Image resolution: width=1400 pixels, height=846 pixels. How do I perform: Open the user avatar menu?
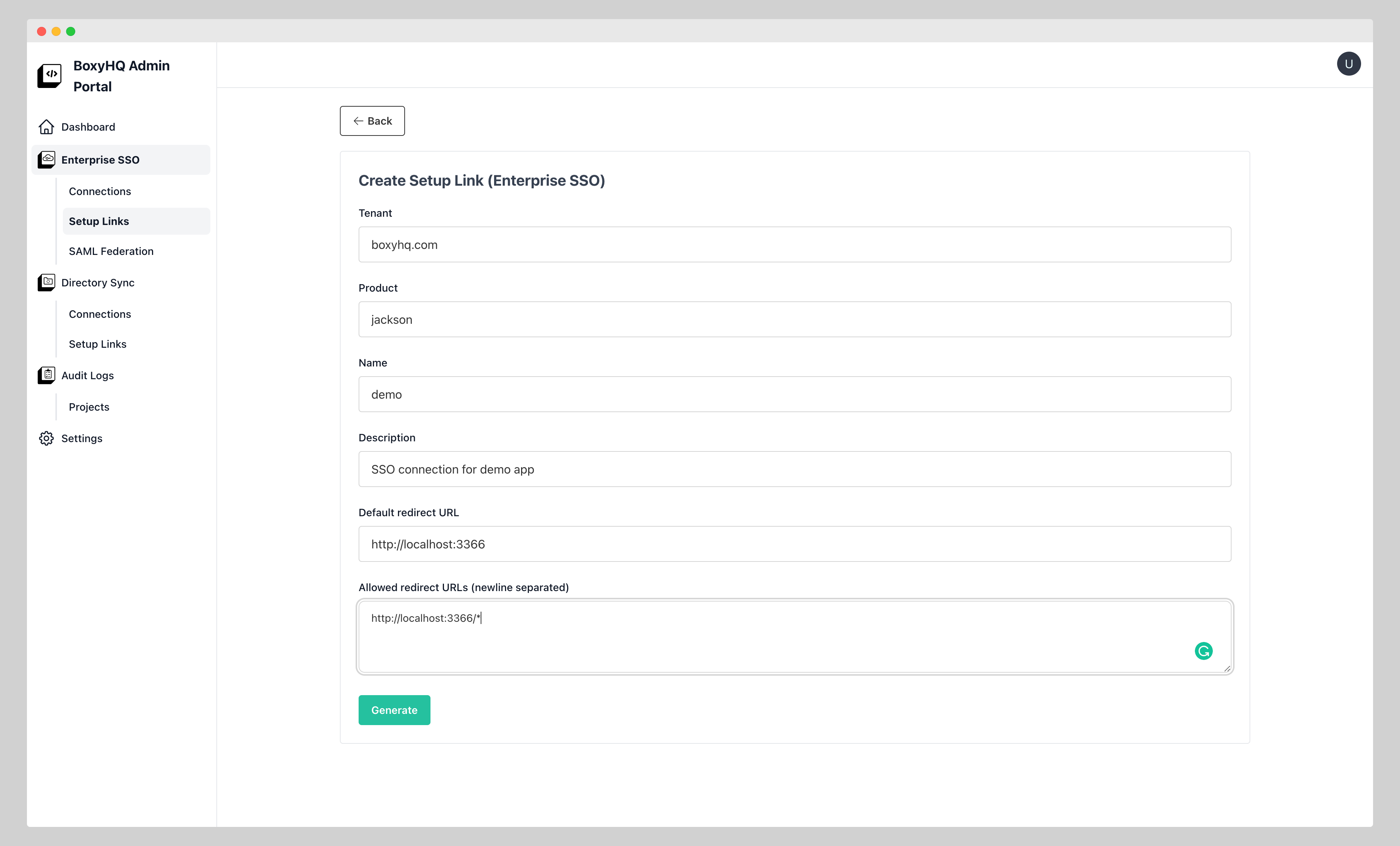tap(1349, 63)
